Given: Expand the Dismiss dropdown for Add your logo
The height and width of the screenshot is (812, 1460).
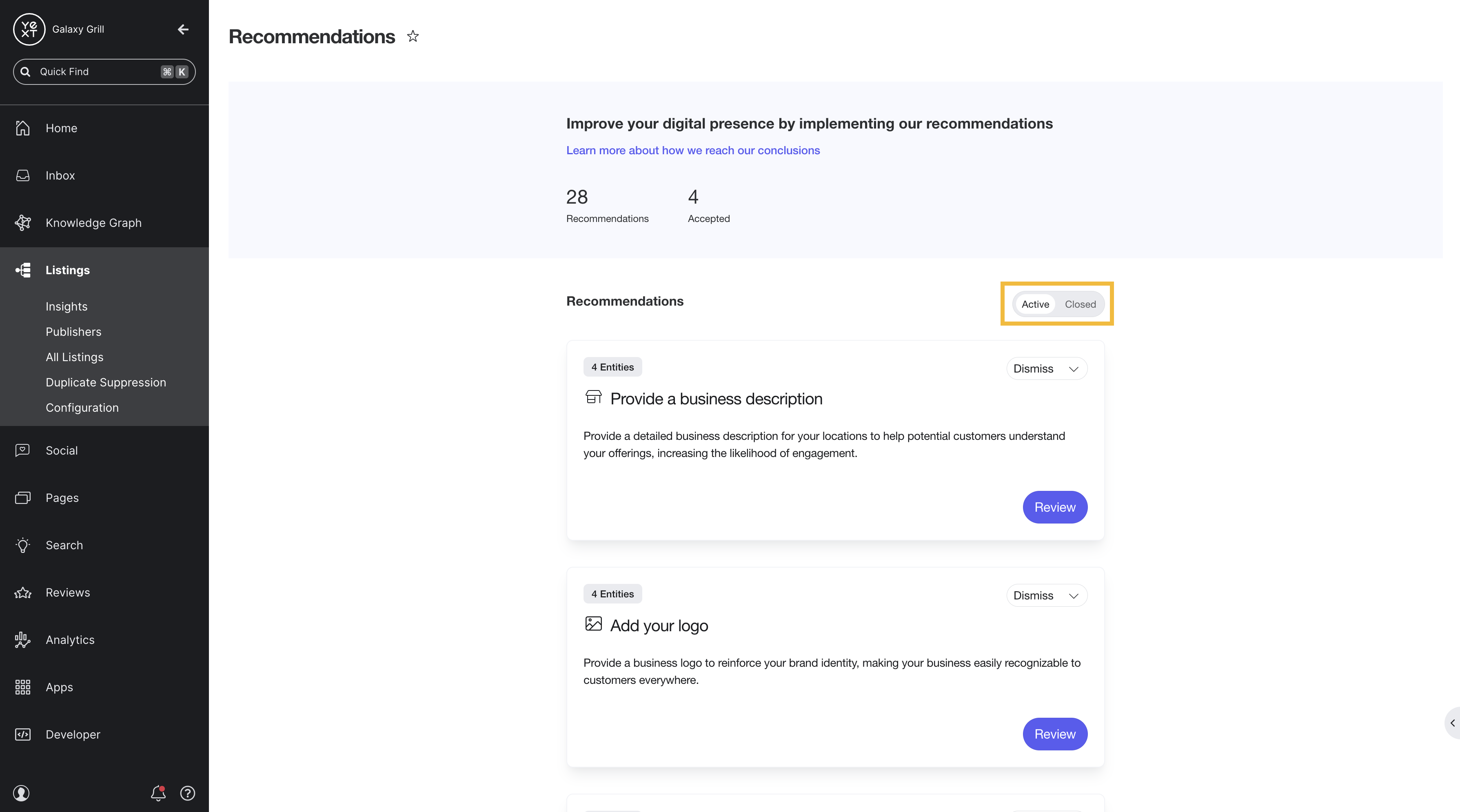Looking at the screenshot, I should (1046, 596).
